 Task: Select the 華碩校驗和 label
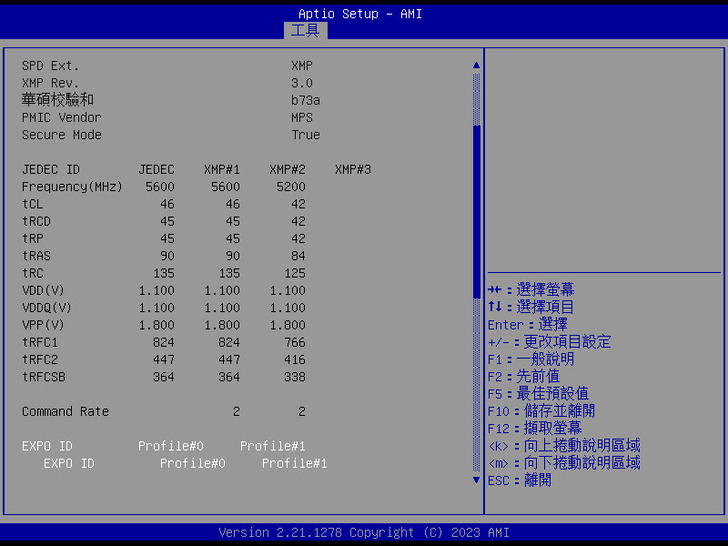pyautogui.click(x=58, y=100)
